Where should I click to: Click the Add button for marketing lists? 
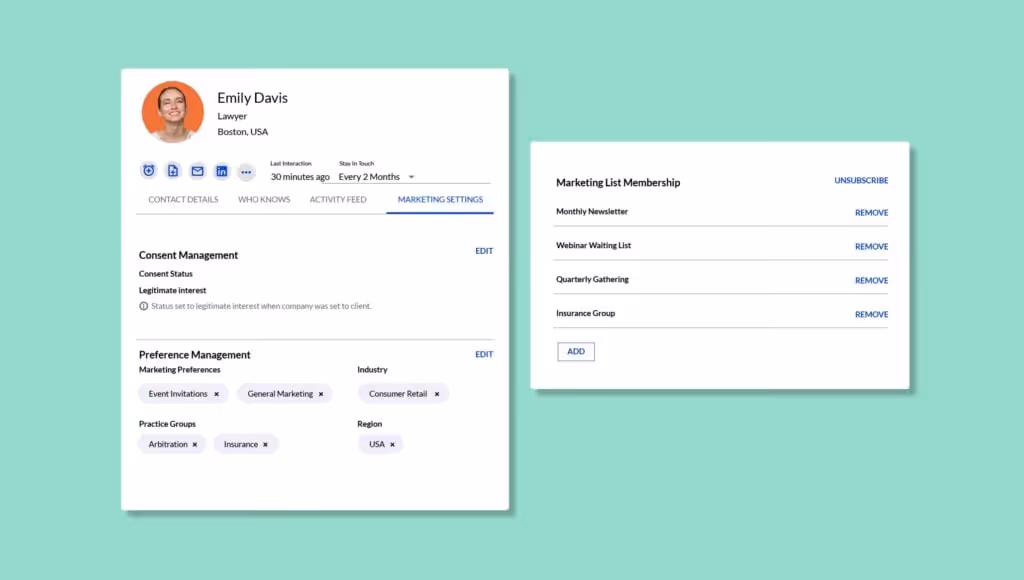tap(576, 351)
